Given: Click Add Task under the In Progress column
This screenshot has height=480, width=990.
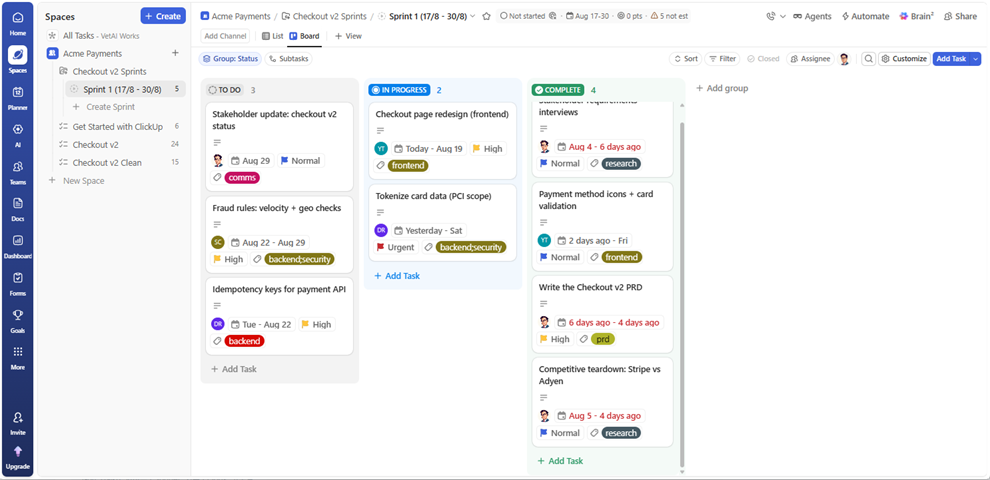Looking at the screenshot, I should click(x=397, y=276).
